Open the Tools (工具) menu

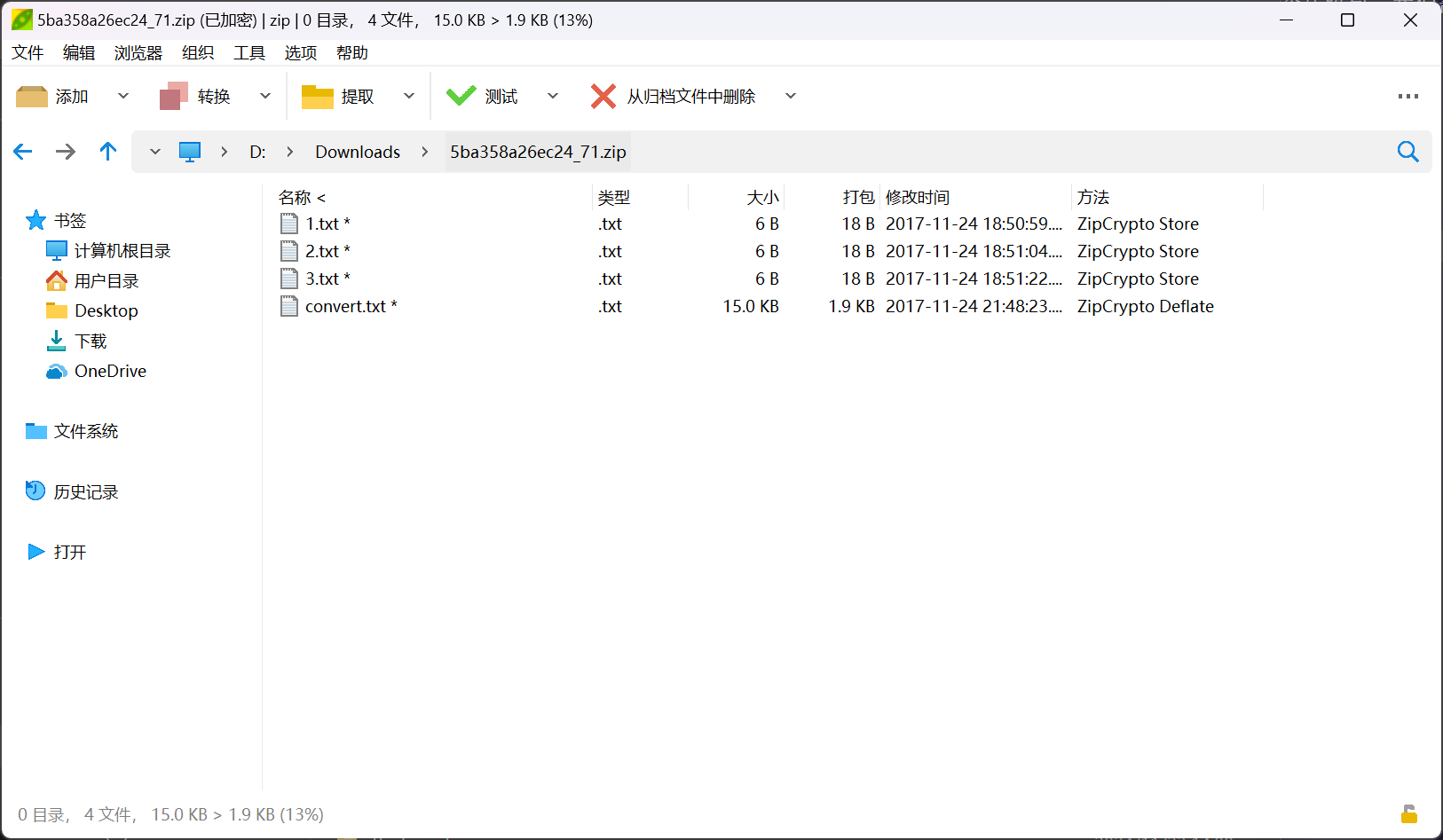[x=249, y=52]
